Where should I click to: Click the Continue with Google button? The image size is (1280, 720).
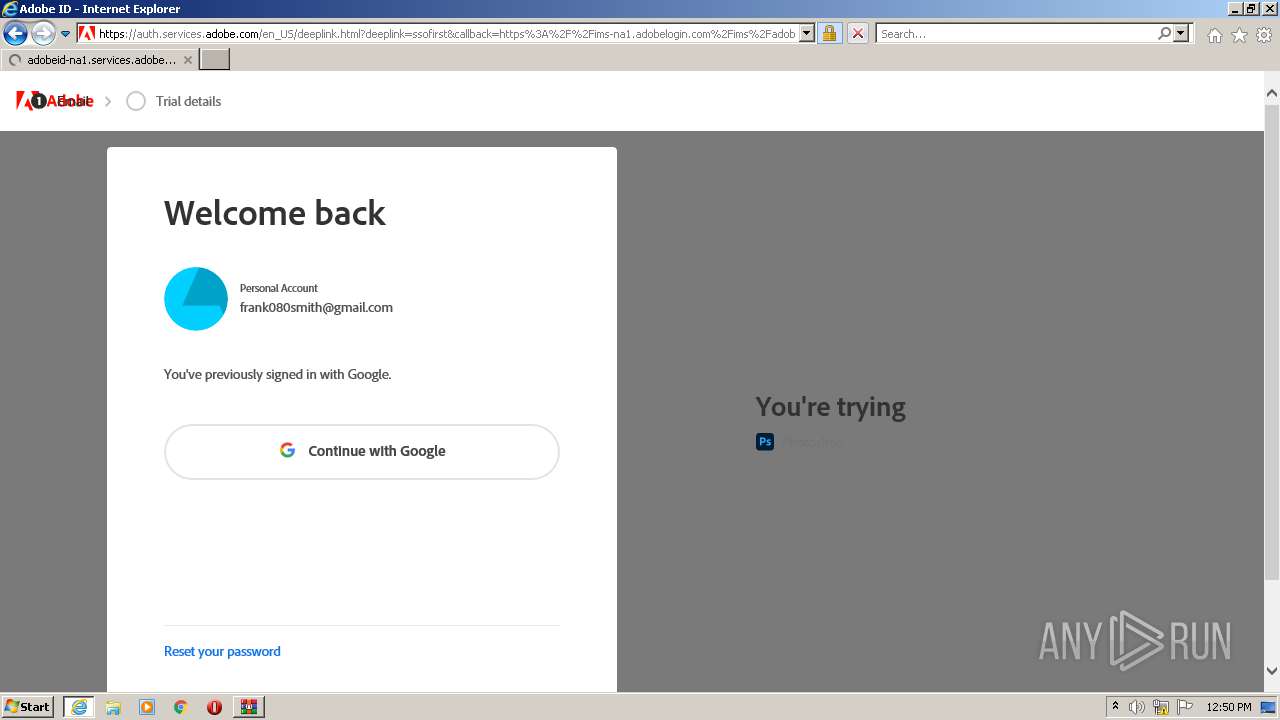point(361,451)
